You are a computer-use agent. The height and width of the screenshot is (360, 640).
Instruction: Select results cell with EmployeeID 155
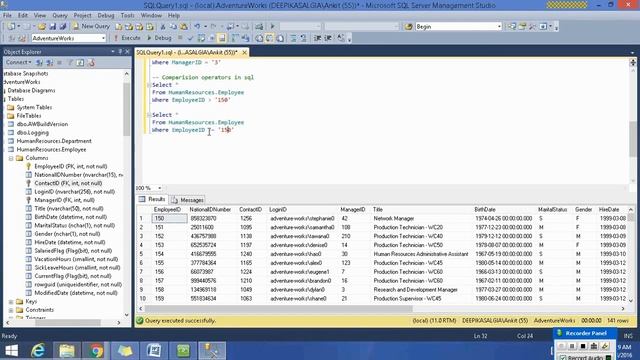point(169,263)
